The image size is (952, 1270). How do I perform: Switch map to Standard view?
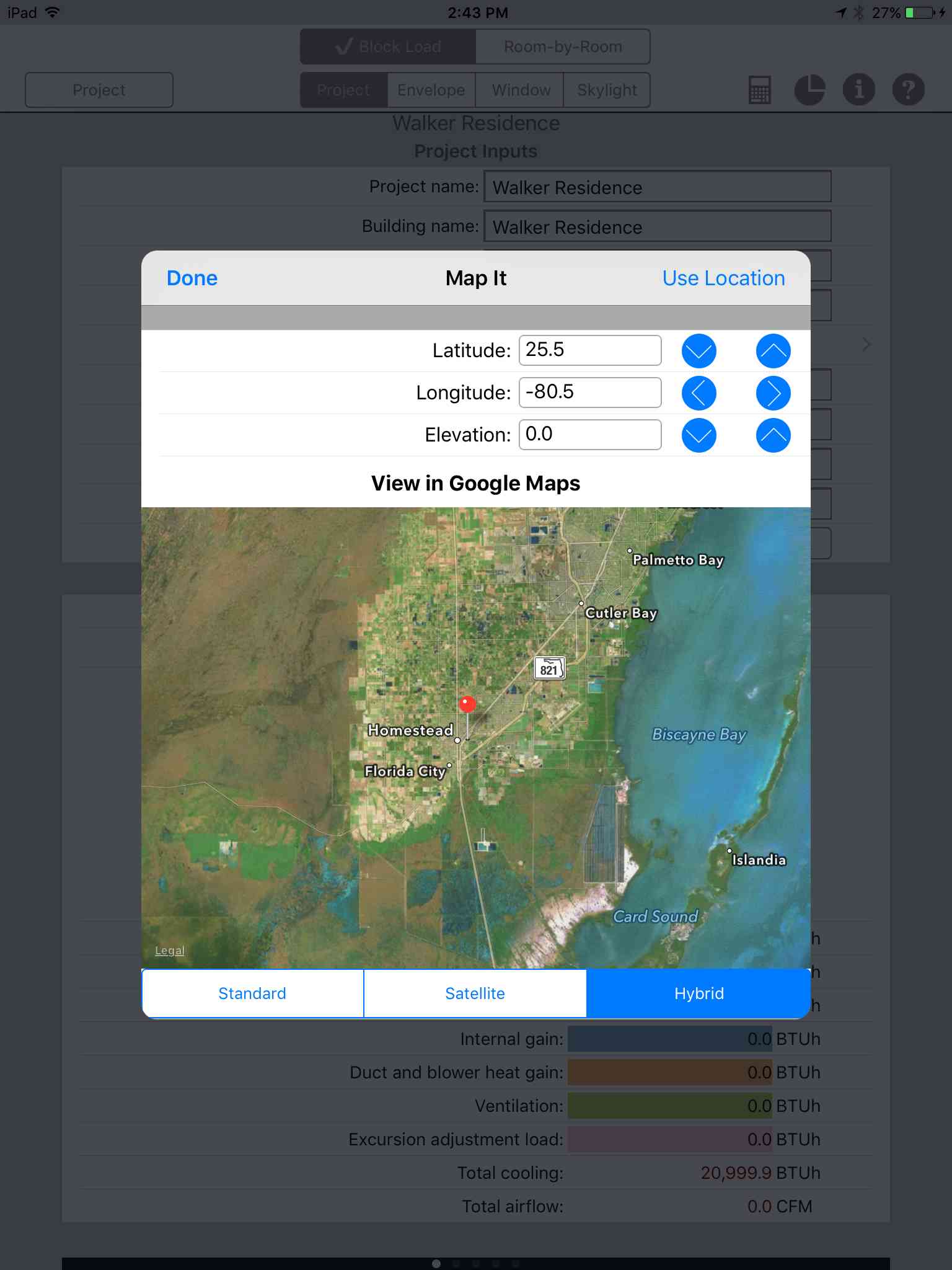pos(252,993)
